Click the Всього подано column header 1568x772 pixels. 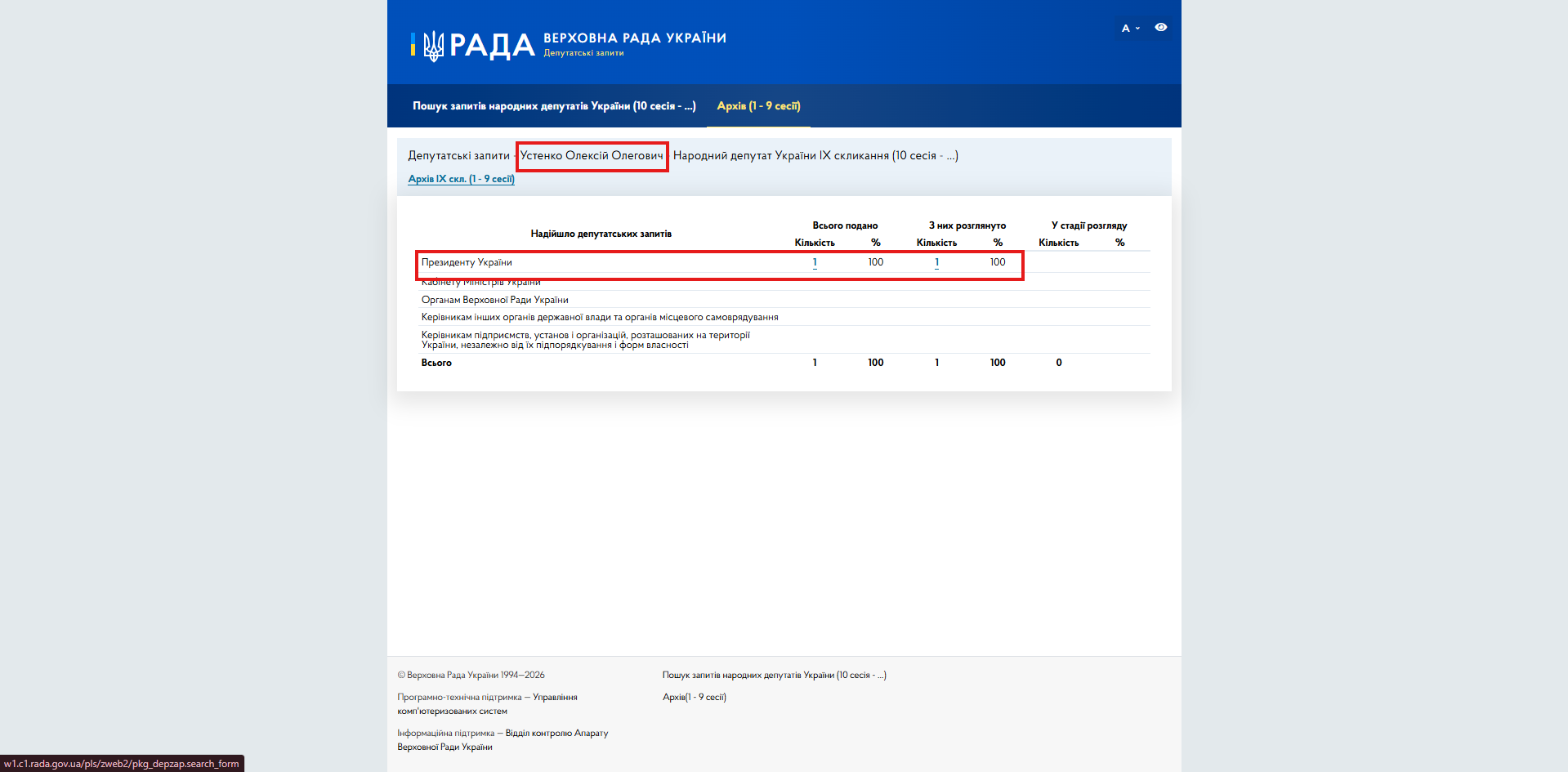[x=845, y=225]
